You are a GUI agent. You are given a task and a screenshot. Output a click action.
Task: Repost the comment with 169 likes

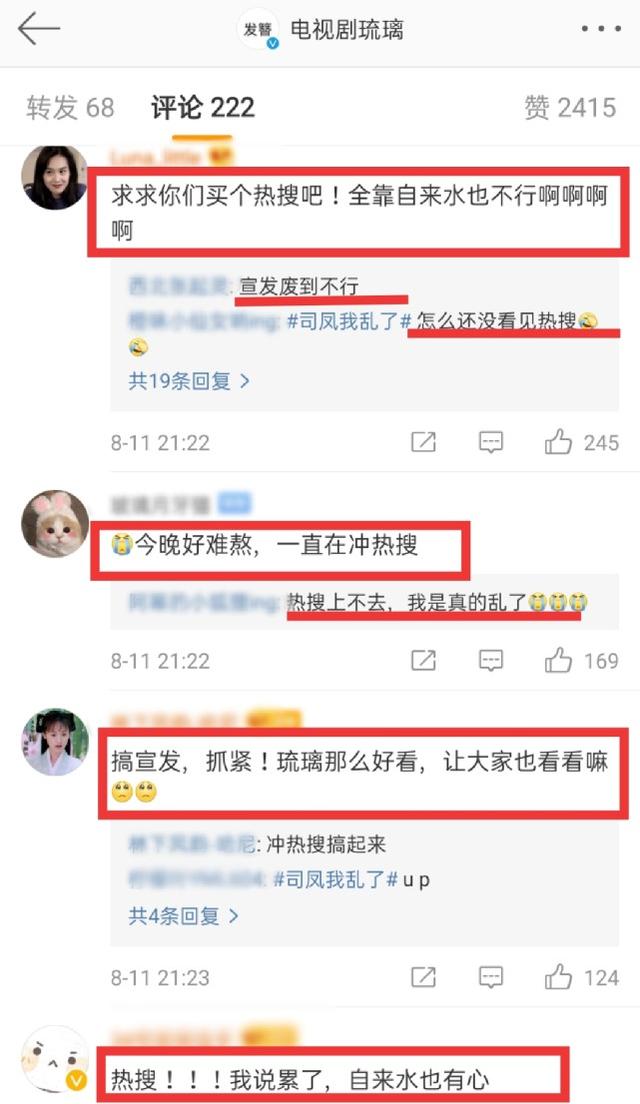click(423, 660)
